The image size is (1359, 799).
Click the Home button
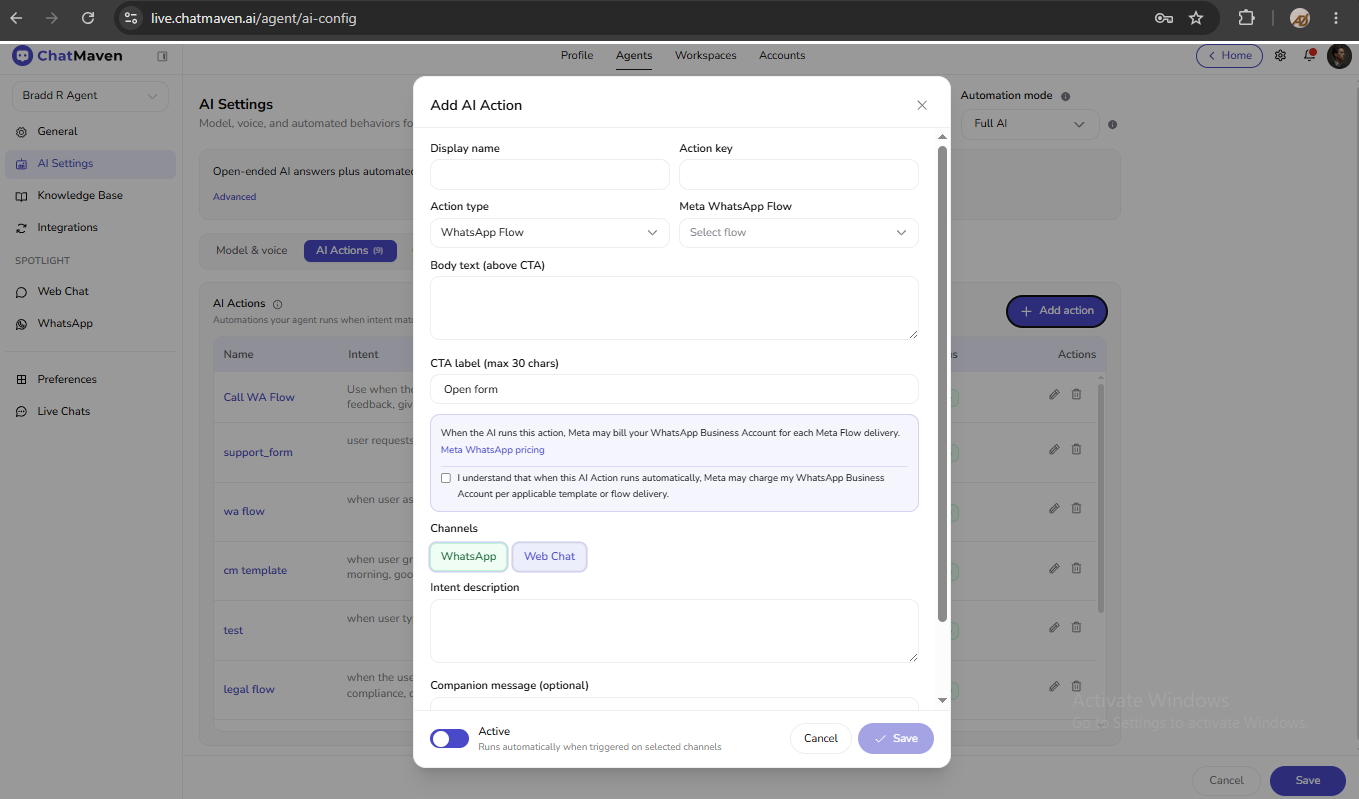pyautogui.click(x=1229, y=56)
